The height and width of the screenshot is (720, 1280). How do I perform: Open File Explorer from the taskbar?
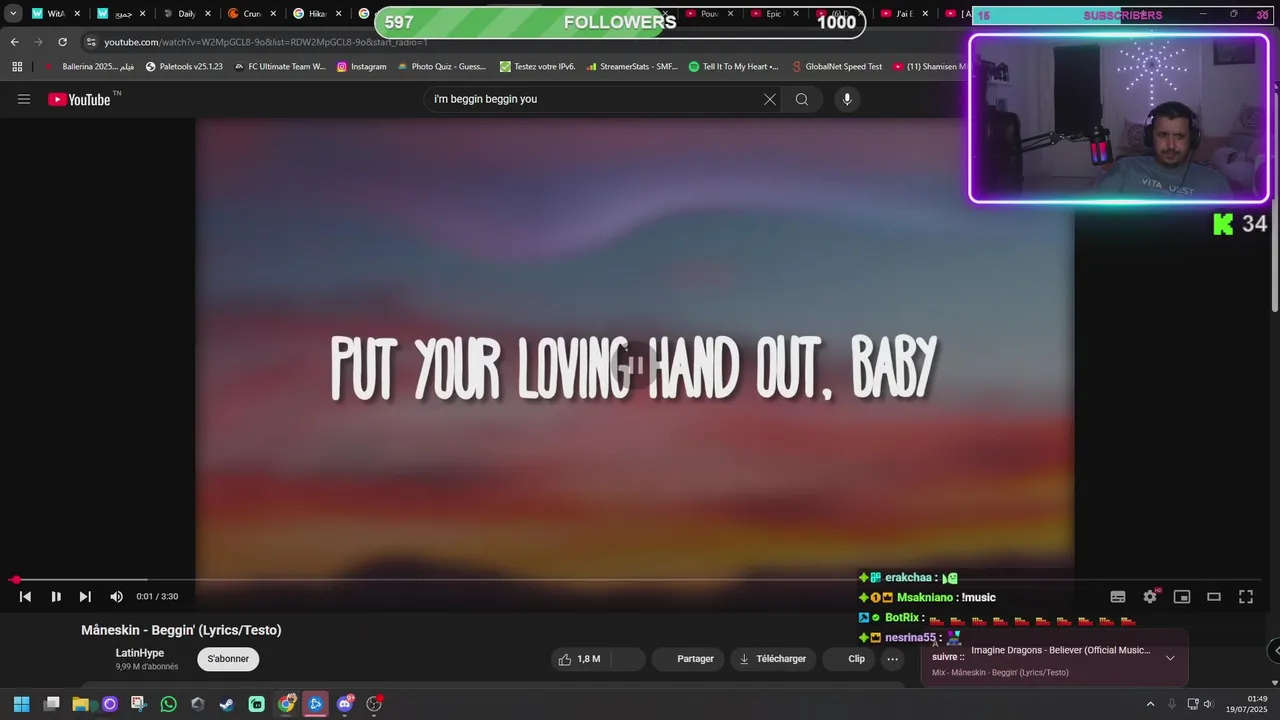pos(81,704)
